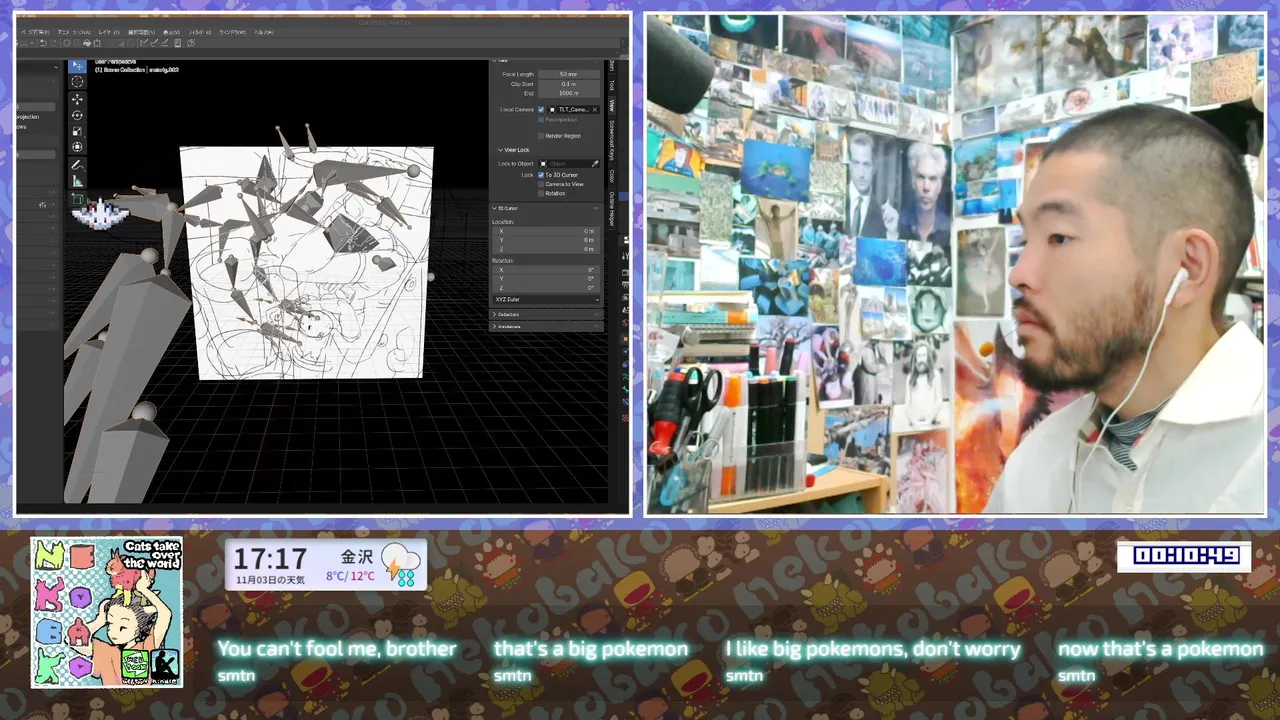Collapse the View Lock section
The image size is (1280, 720).
(x=515, y=150)
